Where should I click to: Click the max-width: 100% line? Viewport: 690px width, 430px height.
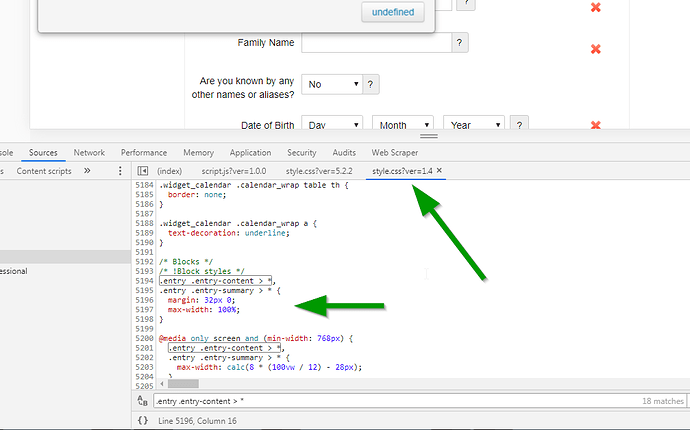[204, 310]
